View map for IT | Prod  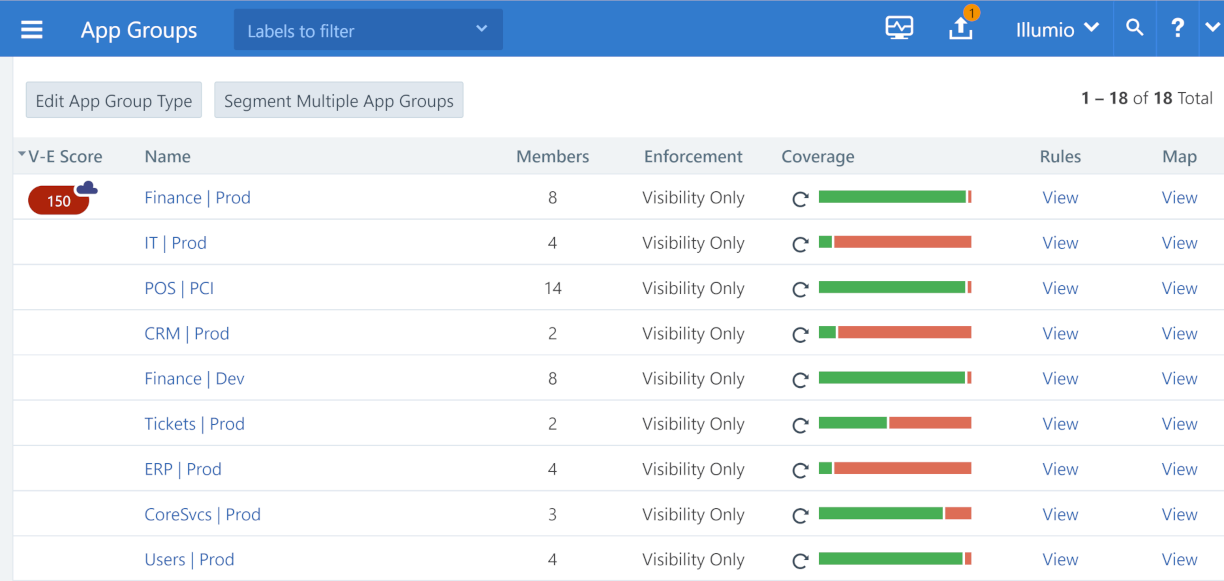(x=1179, y=242)
